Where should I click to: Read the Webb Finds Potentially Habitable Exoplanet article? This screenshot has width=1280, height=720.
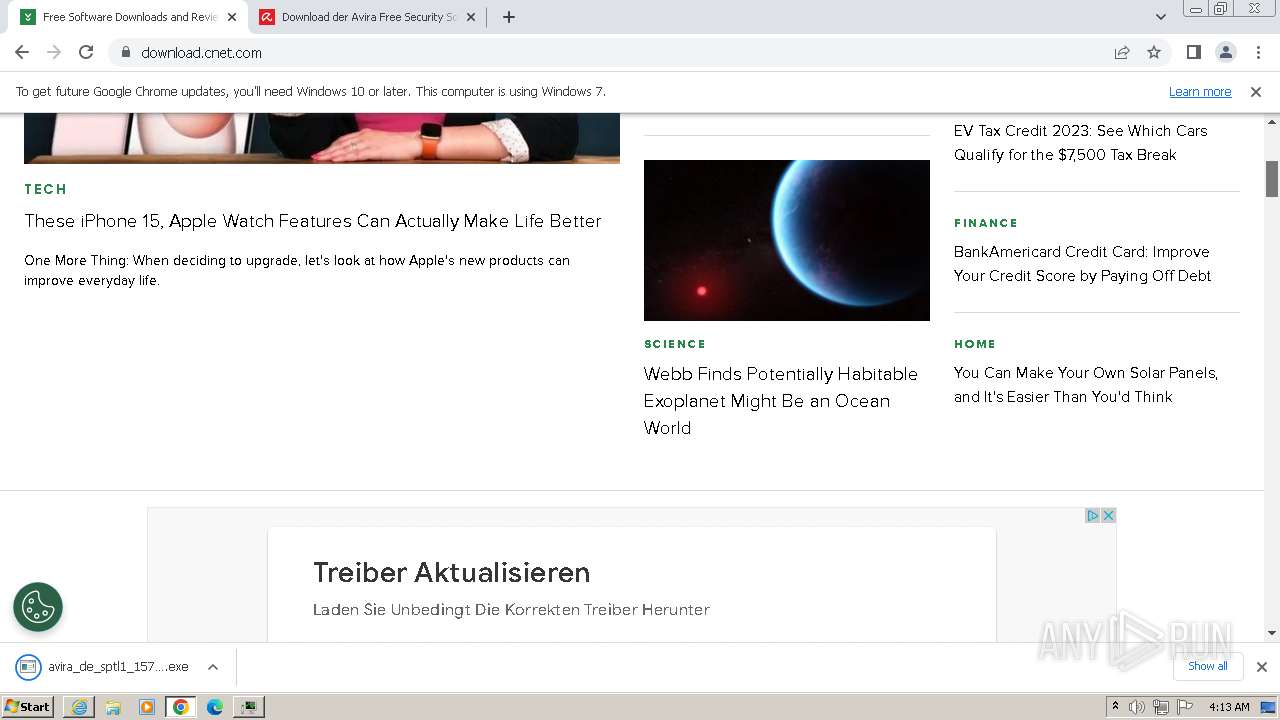tap(781, 400)
